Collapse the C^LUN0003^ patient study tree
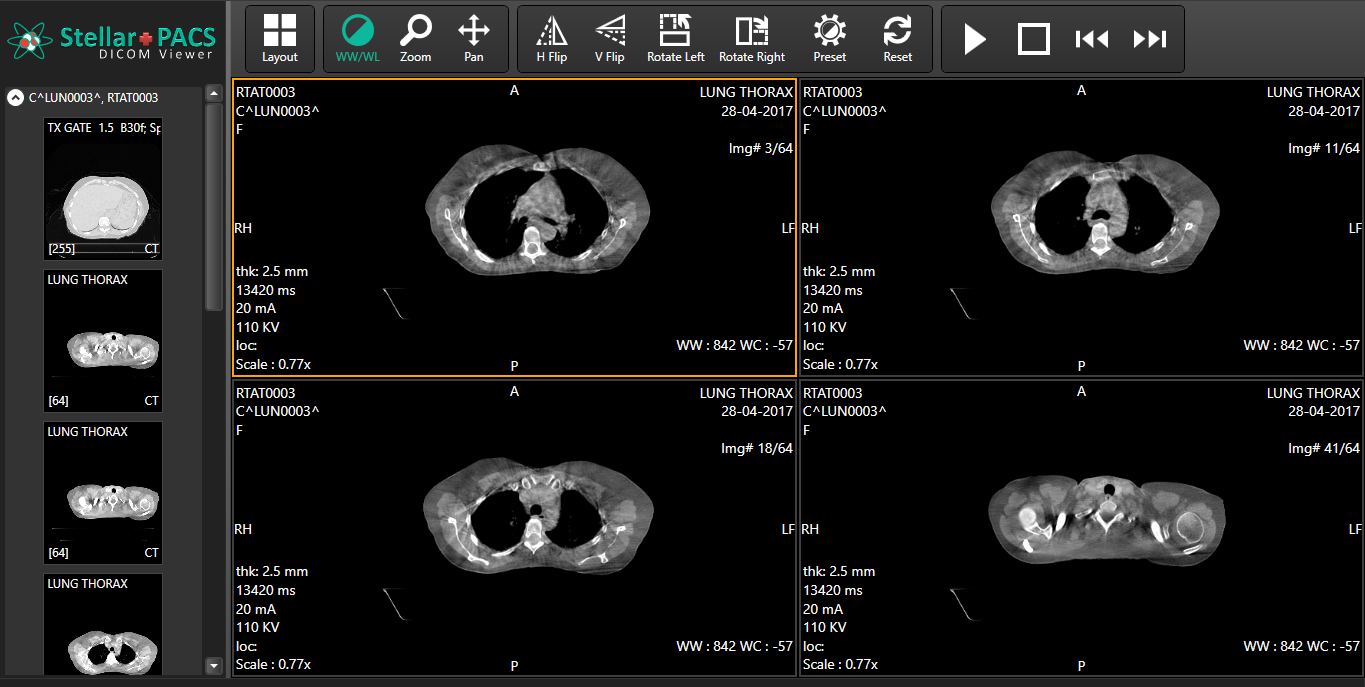The image size is (1365, 687). (x=16, y=98)
